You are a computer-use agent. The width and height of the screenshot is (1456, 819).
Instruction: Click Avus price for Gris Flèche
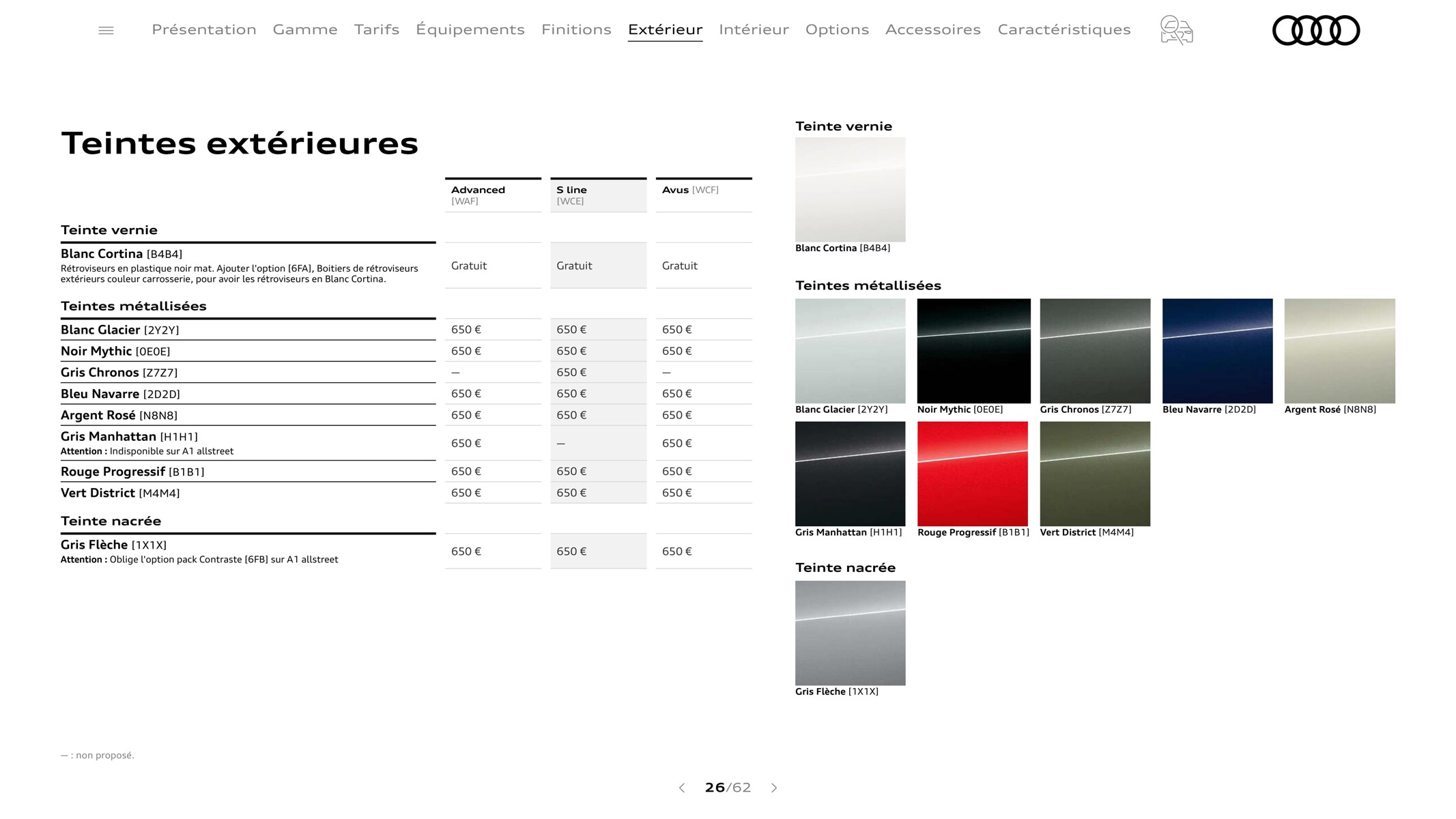pyautogui.click(x=677, y=551)
